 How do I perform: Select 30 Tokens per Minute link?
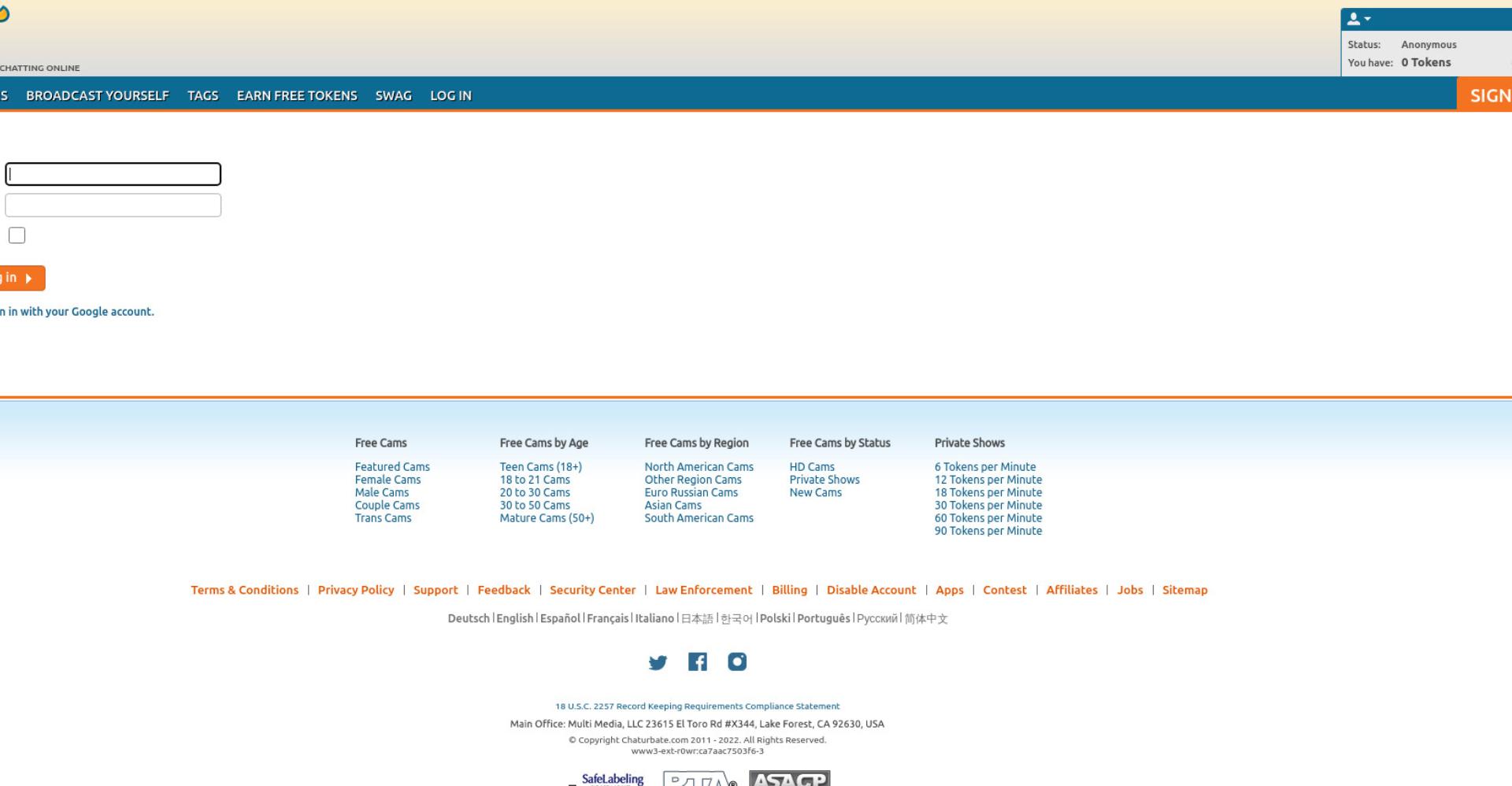(988, 506)
